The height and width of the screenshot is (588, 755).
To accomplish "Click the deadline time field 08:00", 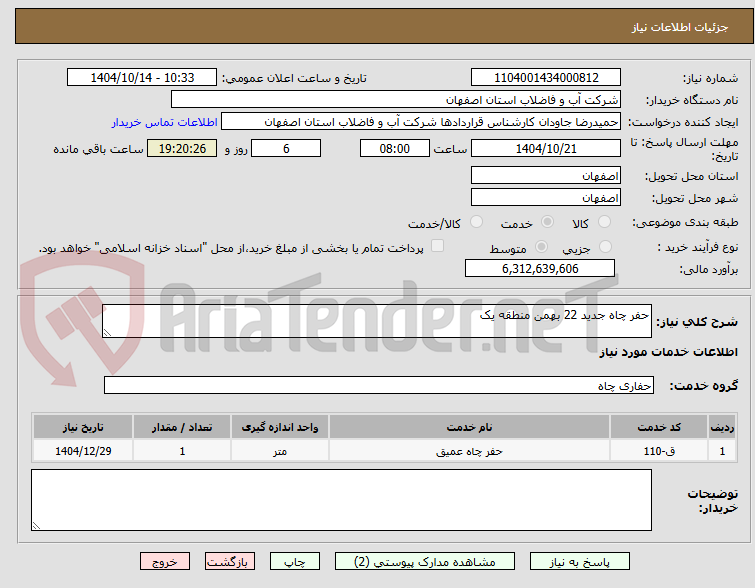I will [394, 148].
